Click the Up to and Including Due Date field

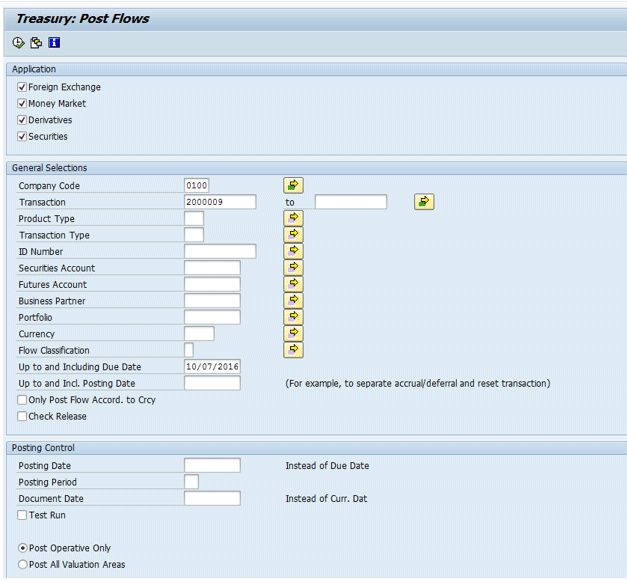pos(212,367)
